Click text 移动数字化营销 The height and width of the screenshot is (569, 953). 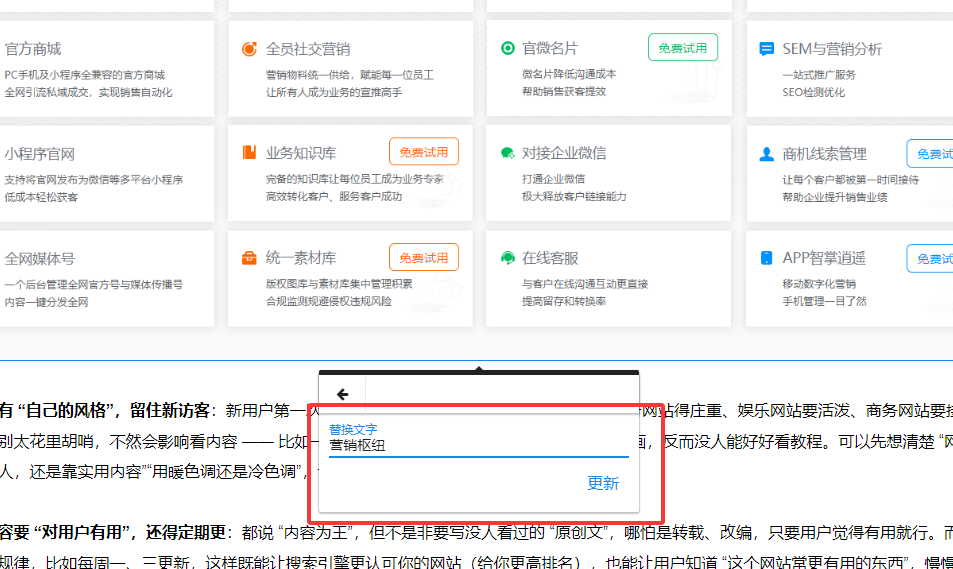pyautogui.click(x=819, y=284)
